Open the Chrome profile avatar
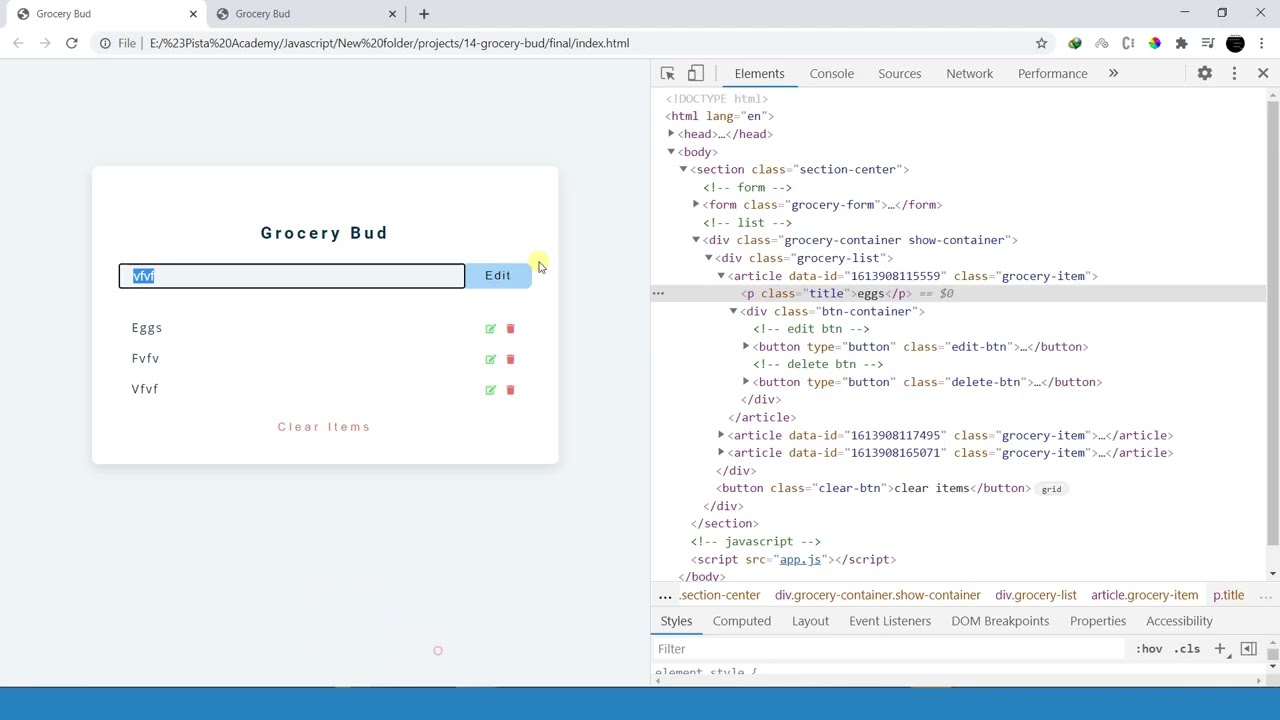 (x=1235, y=43)
